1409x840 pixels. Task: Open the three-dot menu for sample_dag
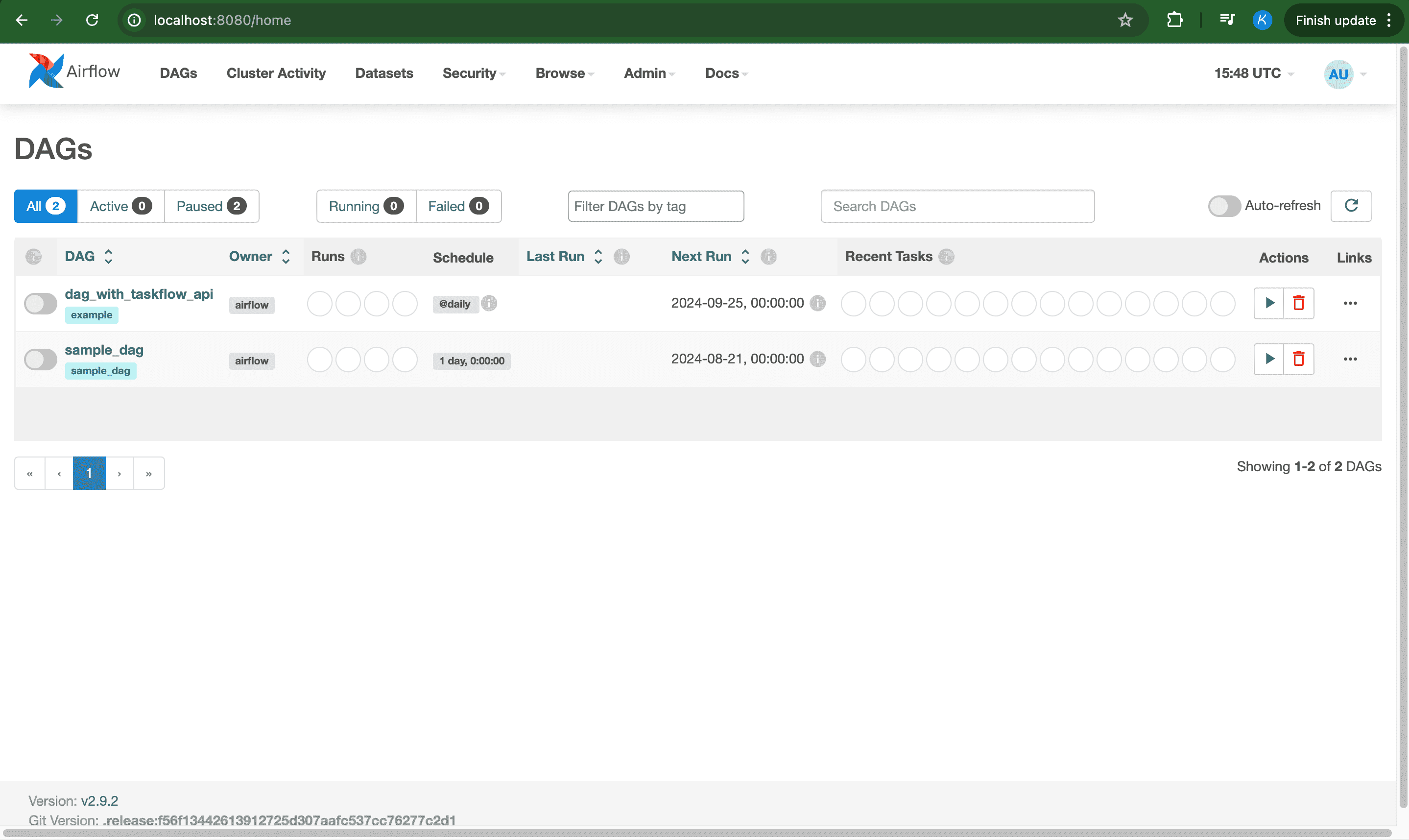[x=1350, y=359]
